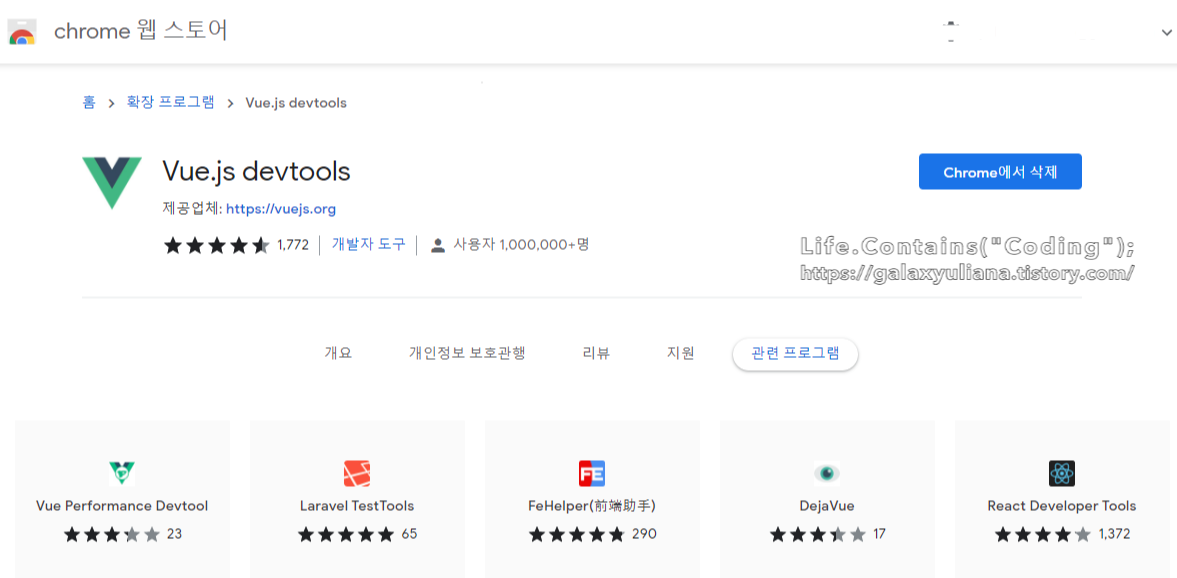Click the Chrome에서 삭제 button
The width and height of the screenshot is (1177, 578).
point(1000,172)
